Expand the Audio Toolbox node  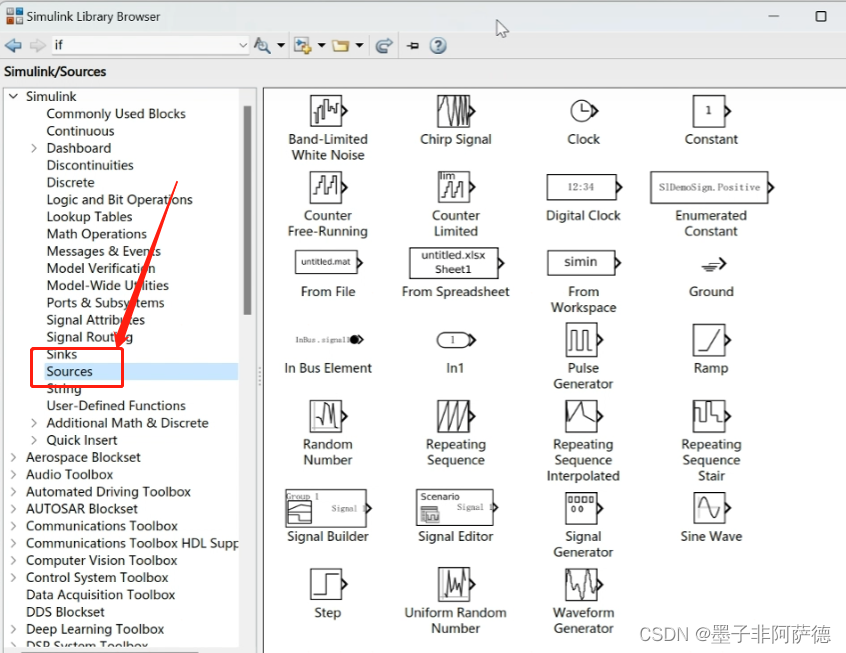click(x=13, y=474)
